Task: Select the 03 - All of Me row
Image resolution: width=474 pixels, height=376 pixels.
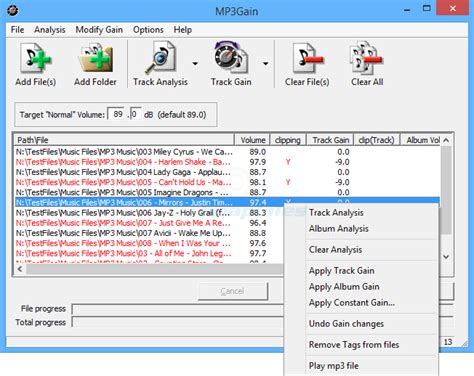Action: (x=149, y=253)
